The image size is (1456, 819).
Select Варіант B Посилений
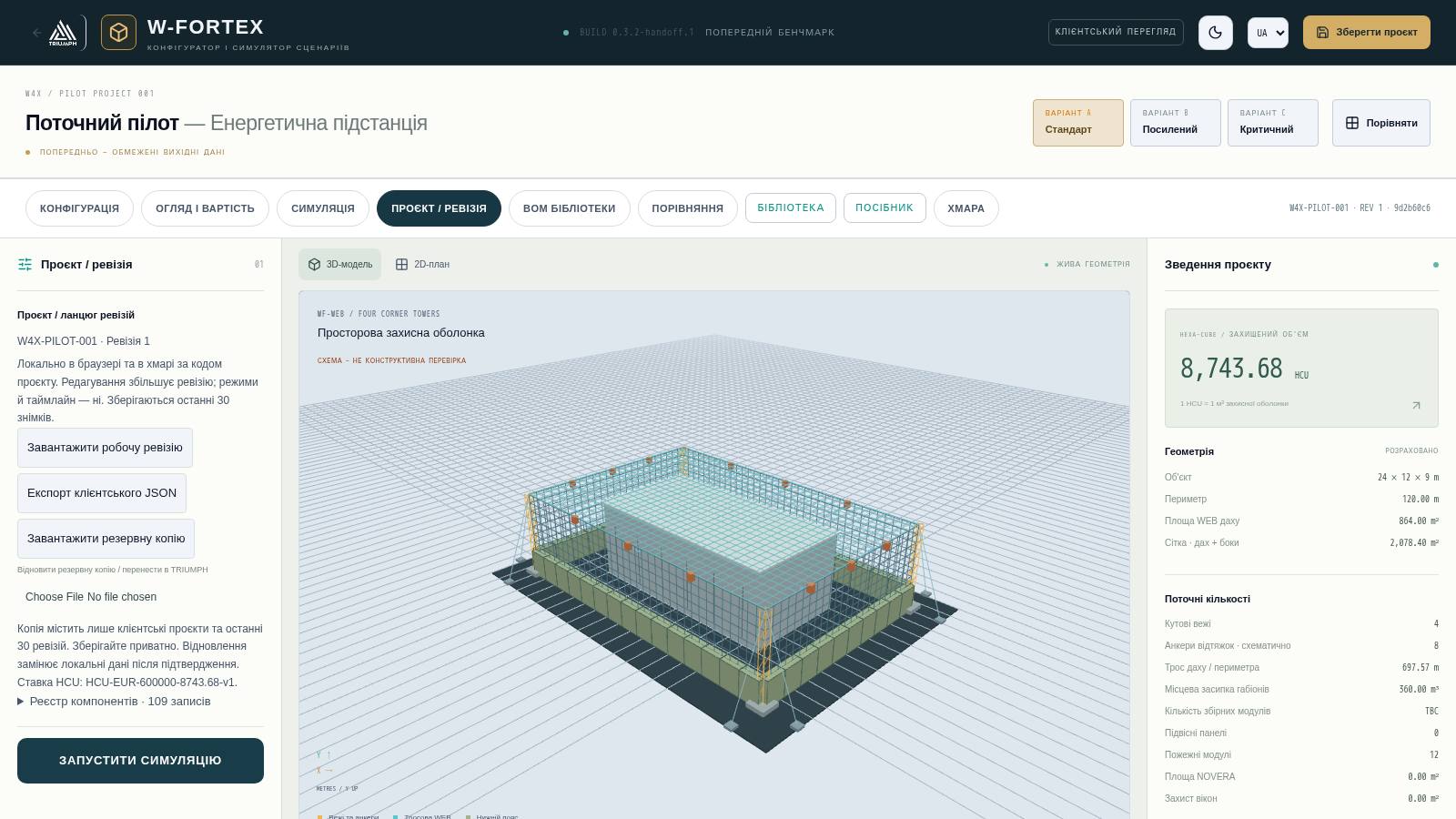click(1176, 123)
